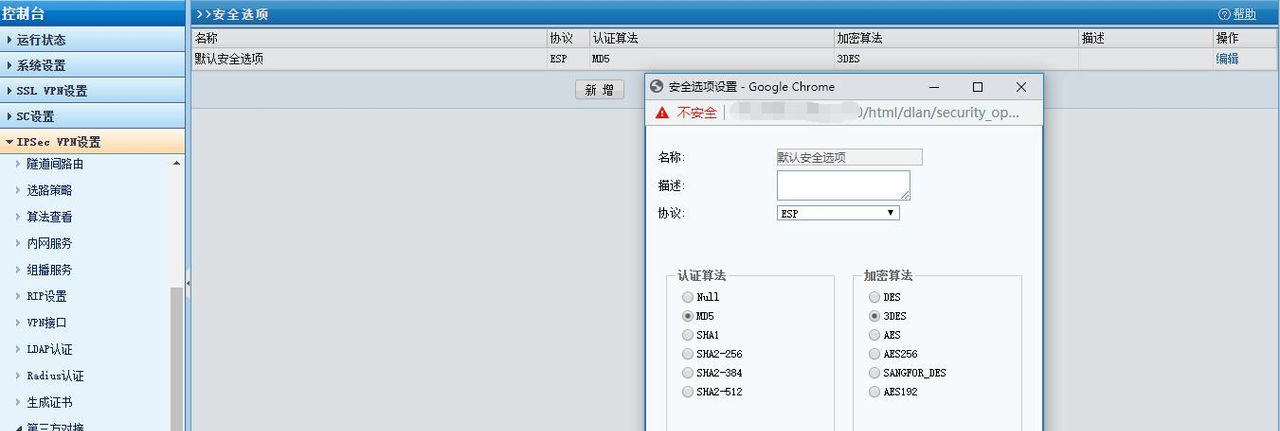Click the 描述 text area
Image resolution: width=1280 pixels, height=431 pixels.
coord(843,185)
